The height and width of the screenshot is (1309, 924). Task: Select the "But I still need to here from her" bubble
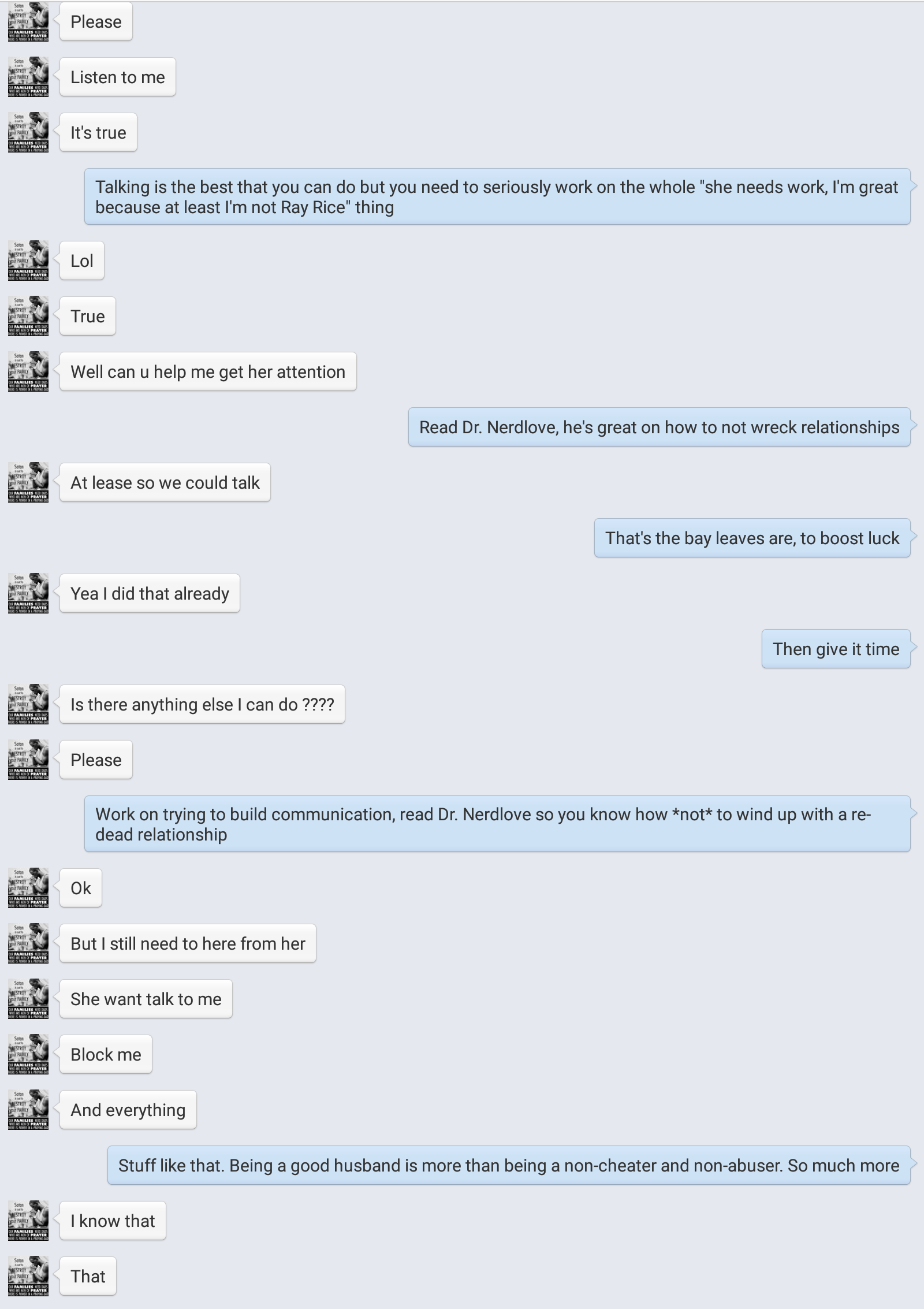click(188, 943)
